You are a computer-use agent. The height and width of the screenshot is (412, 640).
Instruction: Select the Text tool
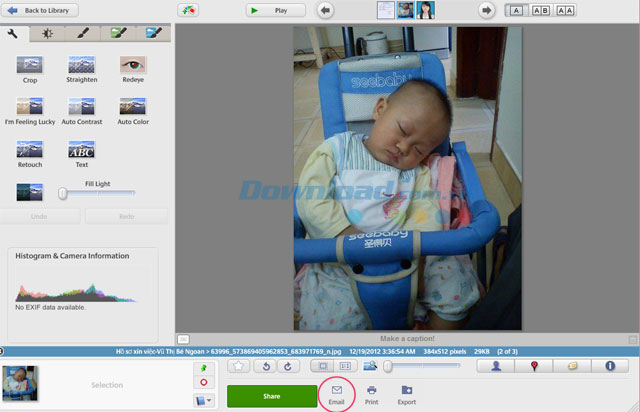[x=82, y=154]
